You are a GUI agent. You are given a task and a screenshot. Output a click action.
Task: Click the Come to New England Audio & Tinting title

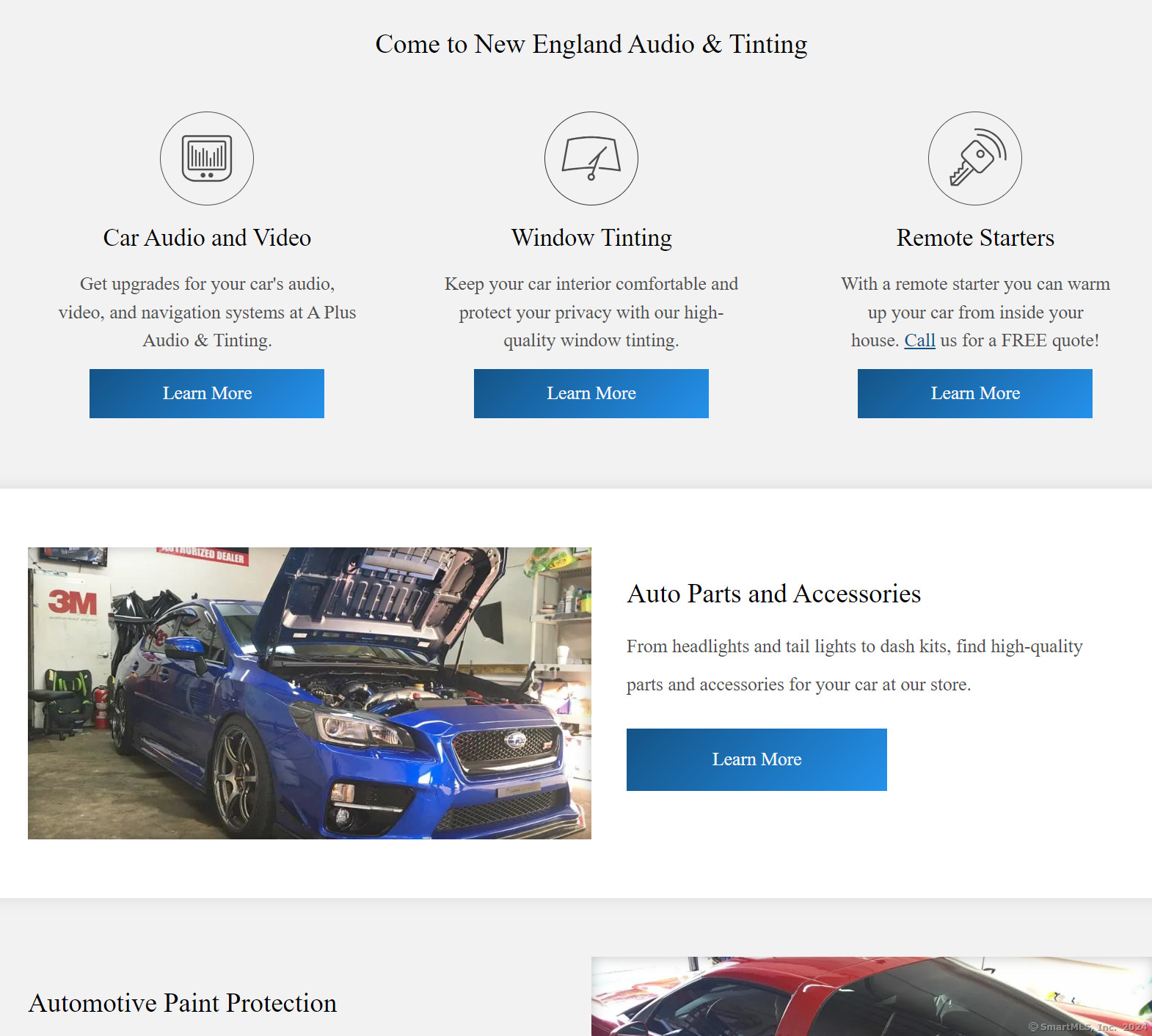(x=591, y=44)
